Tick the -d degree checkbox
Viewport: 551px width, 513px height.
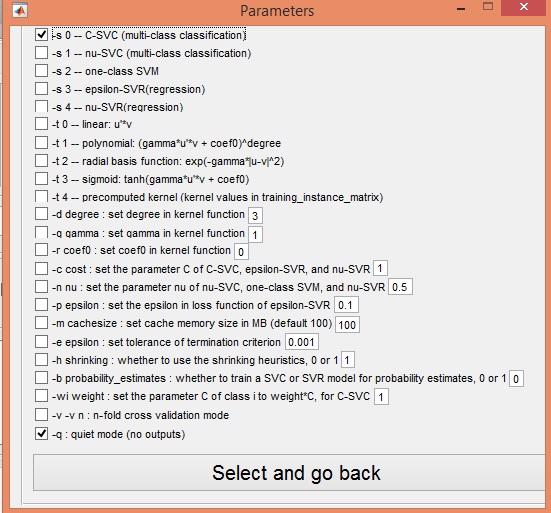pos(41,214)
